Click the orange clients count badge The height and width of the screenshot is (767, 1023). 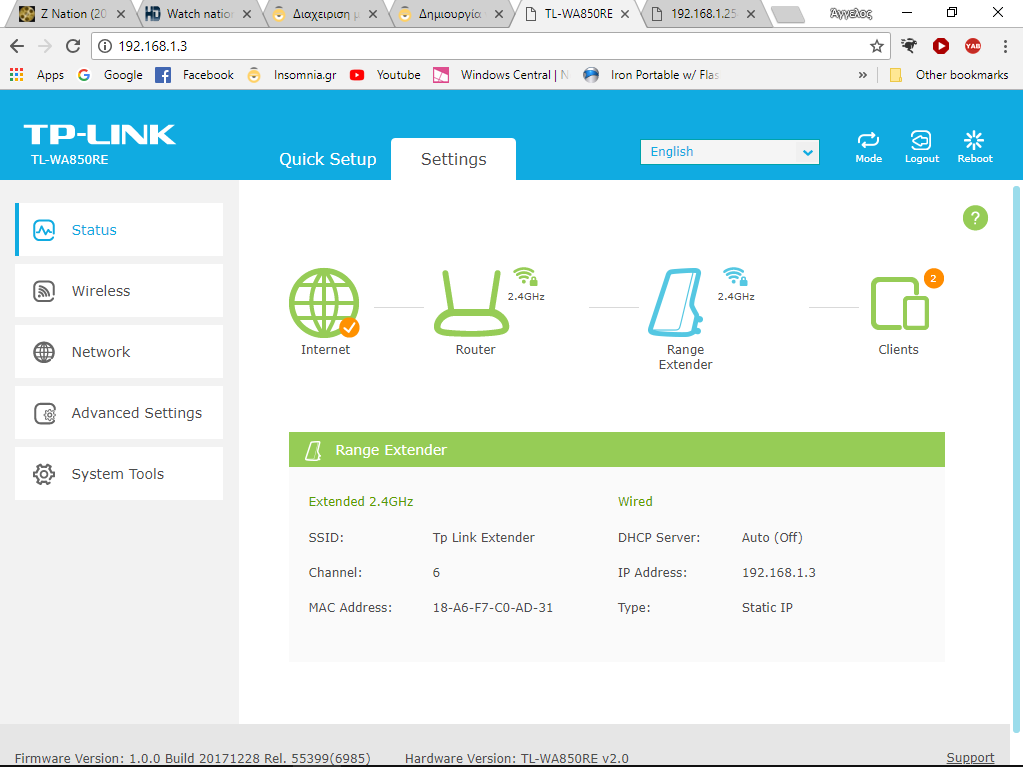click(933, 278)
